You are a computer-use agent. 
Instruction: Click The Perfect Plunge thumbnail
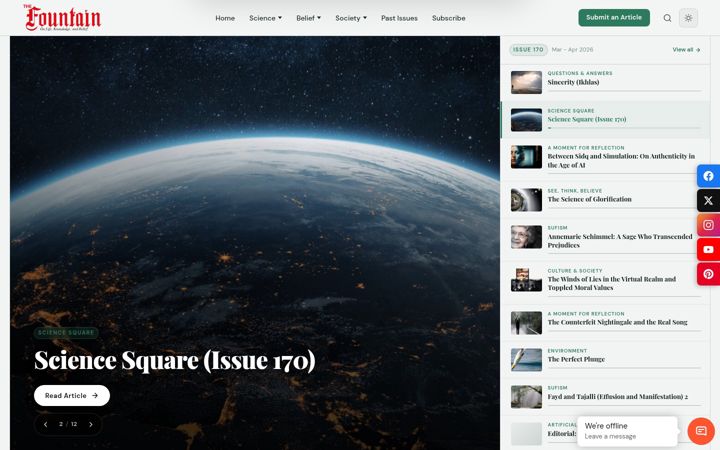click(x=526, y=360)
